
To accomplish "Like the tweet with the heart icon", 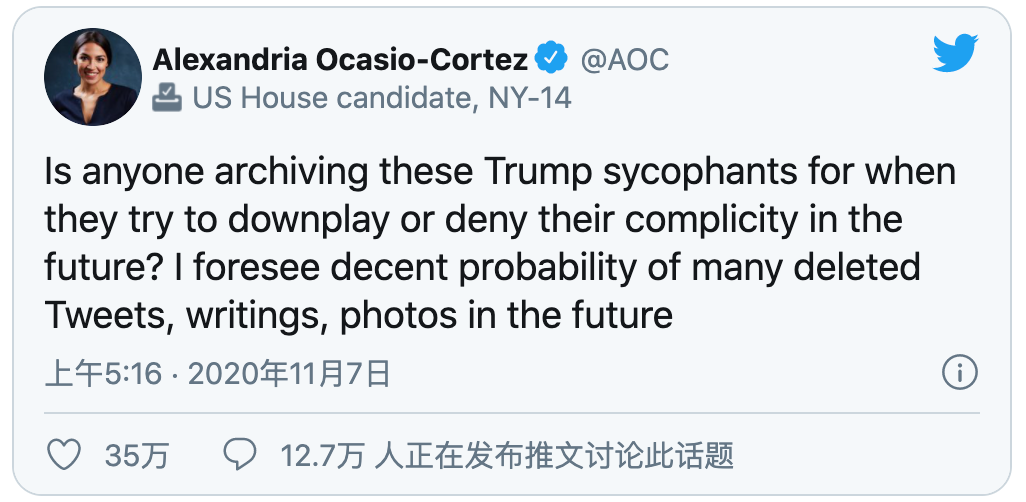I will coord(65,454).
